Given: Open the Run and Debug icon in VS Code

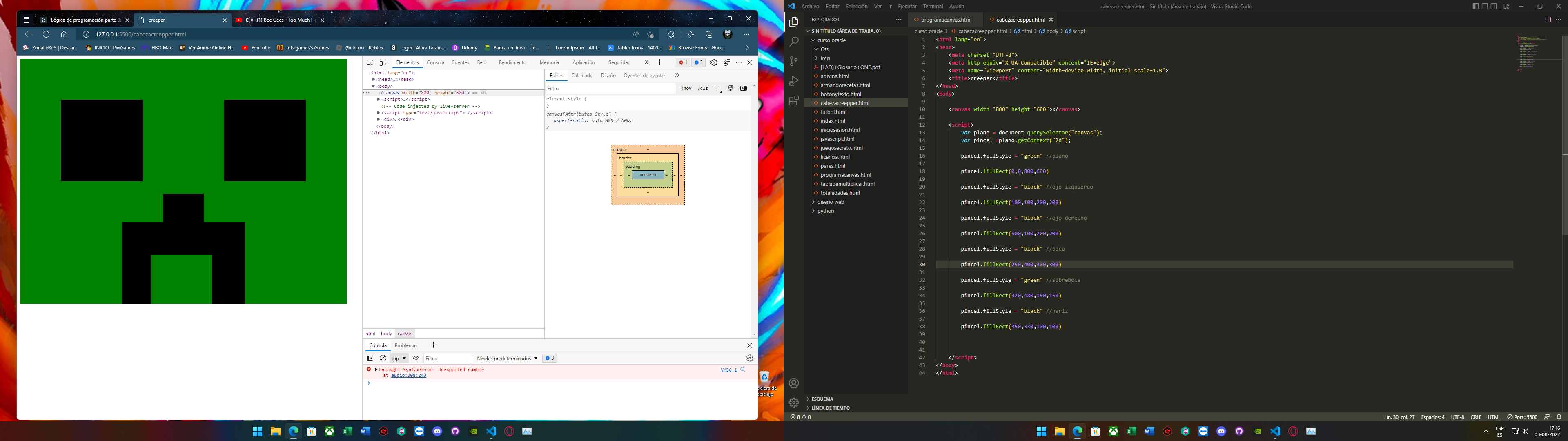Looking at the screenshot, I should point(794,81).
